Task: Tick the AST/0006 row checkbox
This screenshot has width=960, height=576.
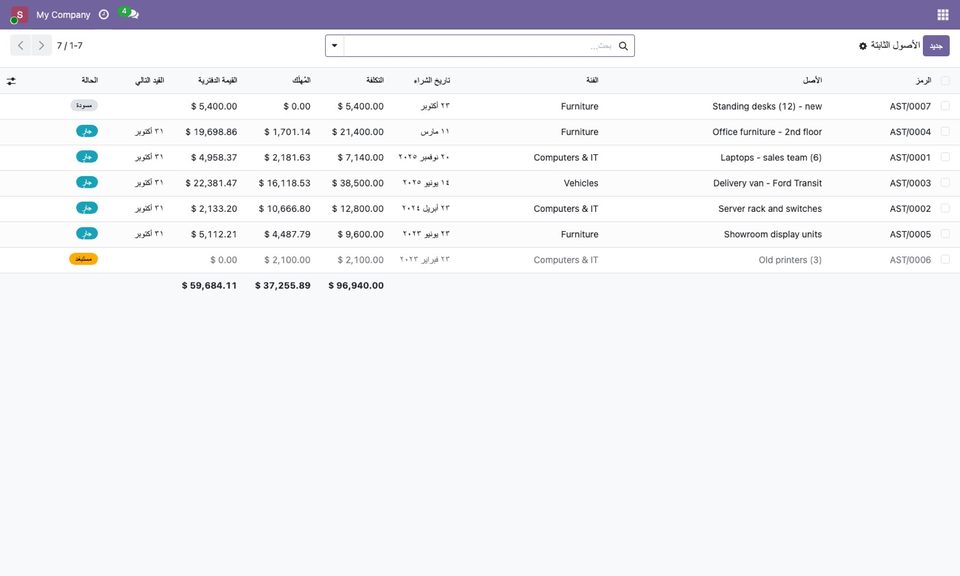Action: click(945, 260)
